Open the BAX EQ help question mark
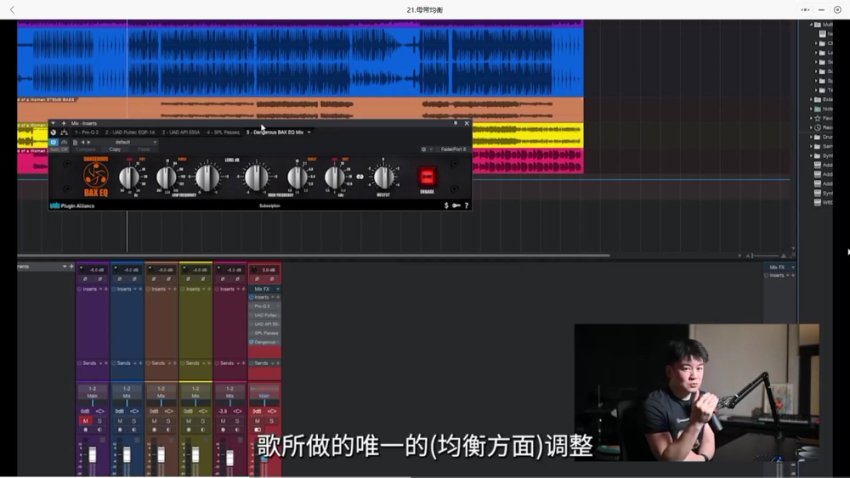Viewport: 850px width, 478px height. [466, 206]
